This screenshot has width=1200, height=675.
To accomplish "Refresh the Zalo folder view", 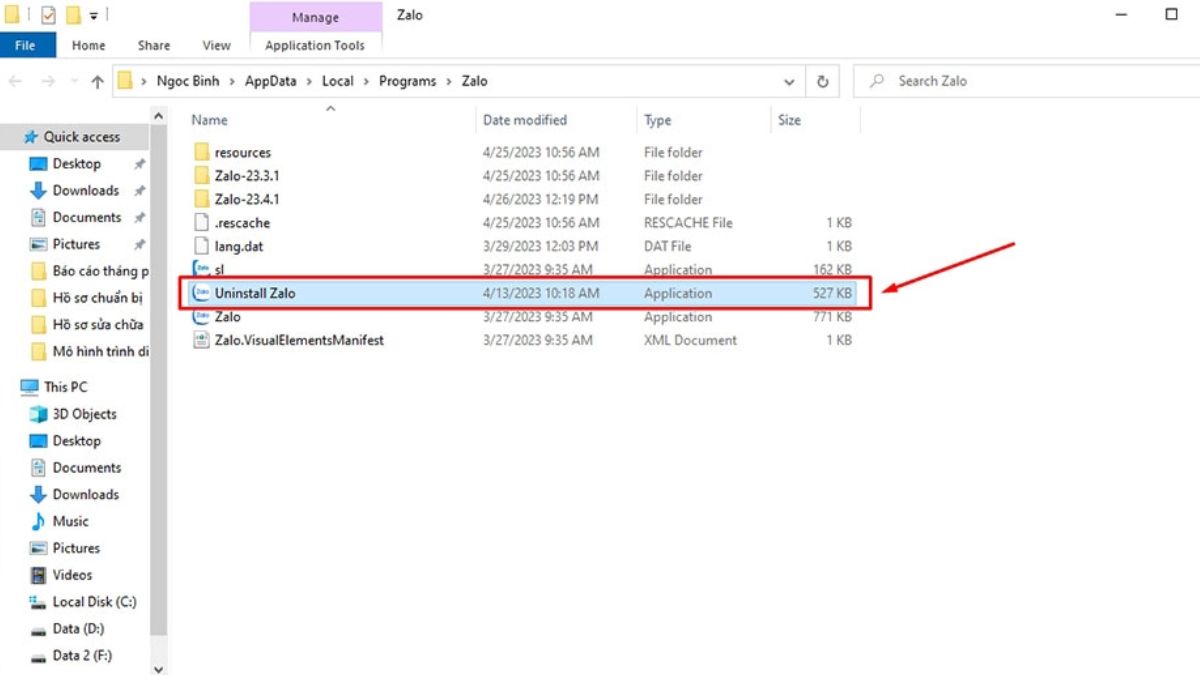I will pos(823,82).
